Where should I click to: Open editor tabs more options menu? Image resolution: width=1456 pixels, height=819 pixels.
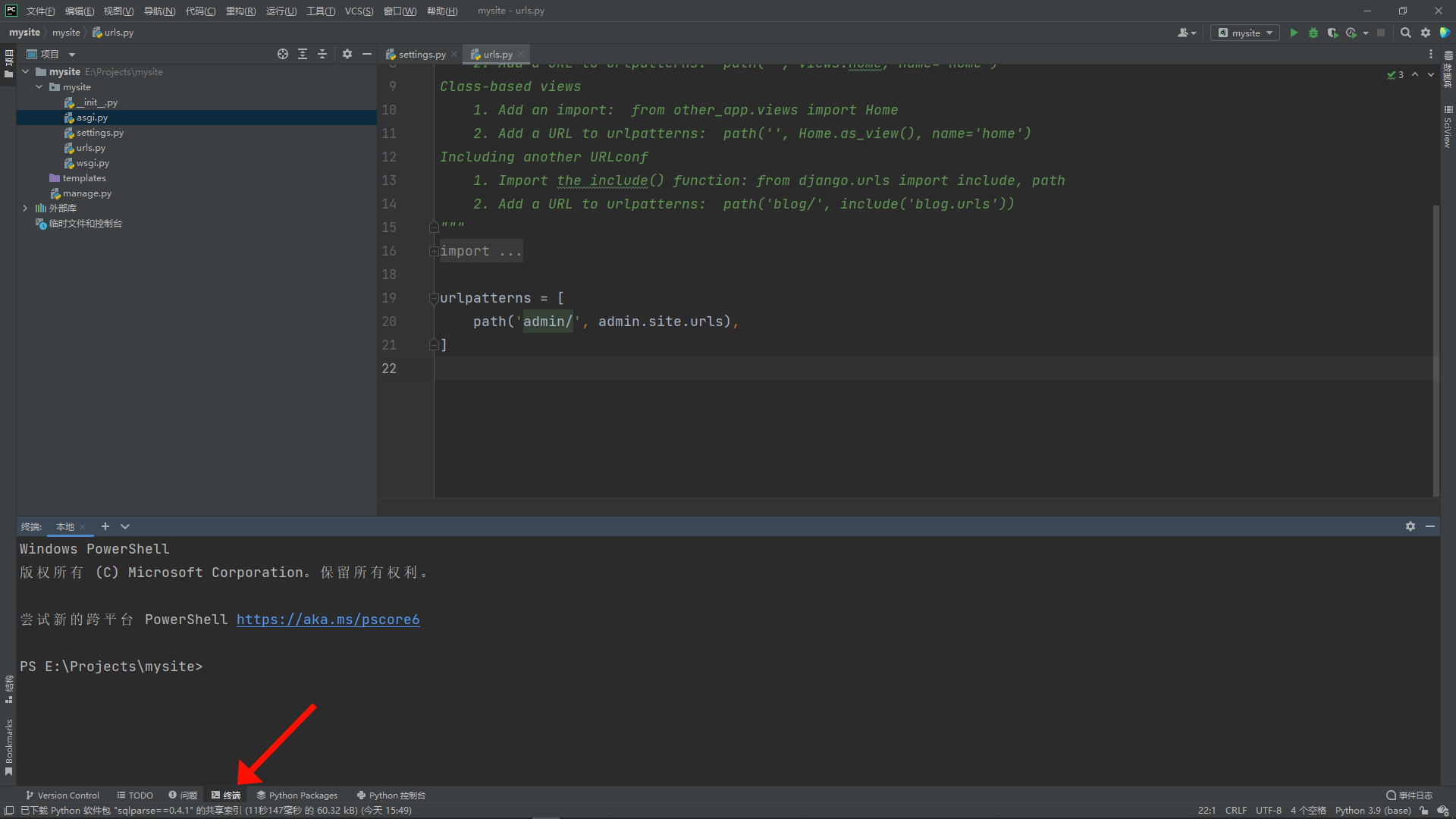tap(1431, 54)
